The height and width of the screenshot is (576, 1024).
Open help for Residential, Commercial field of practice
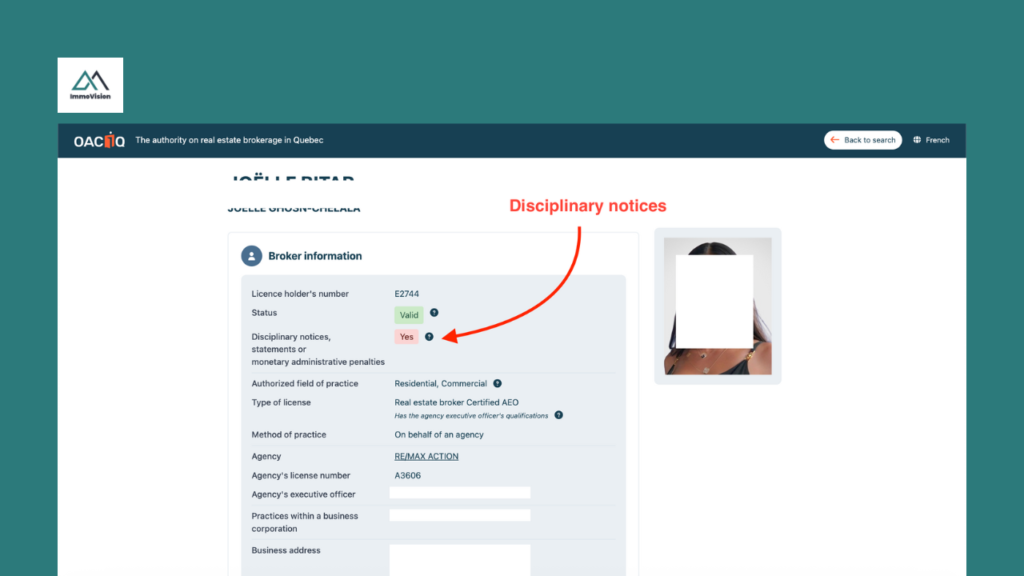pos(497,383)
